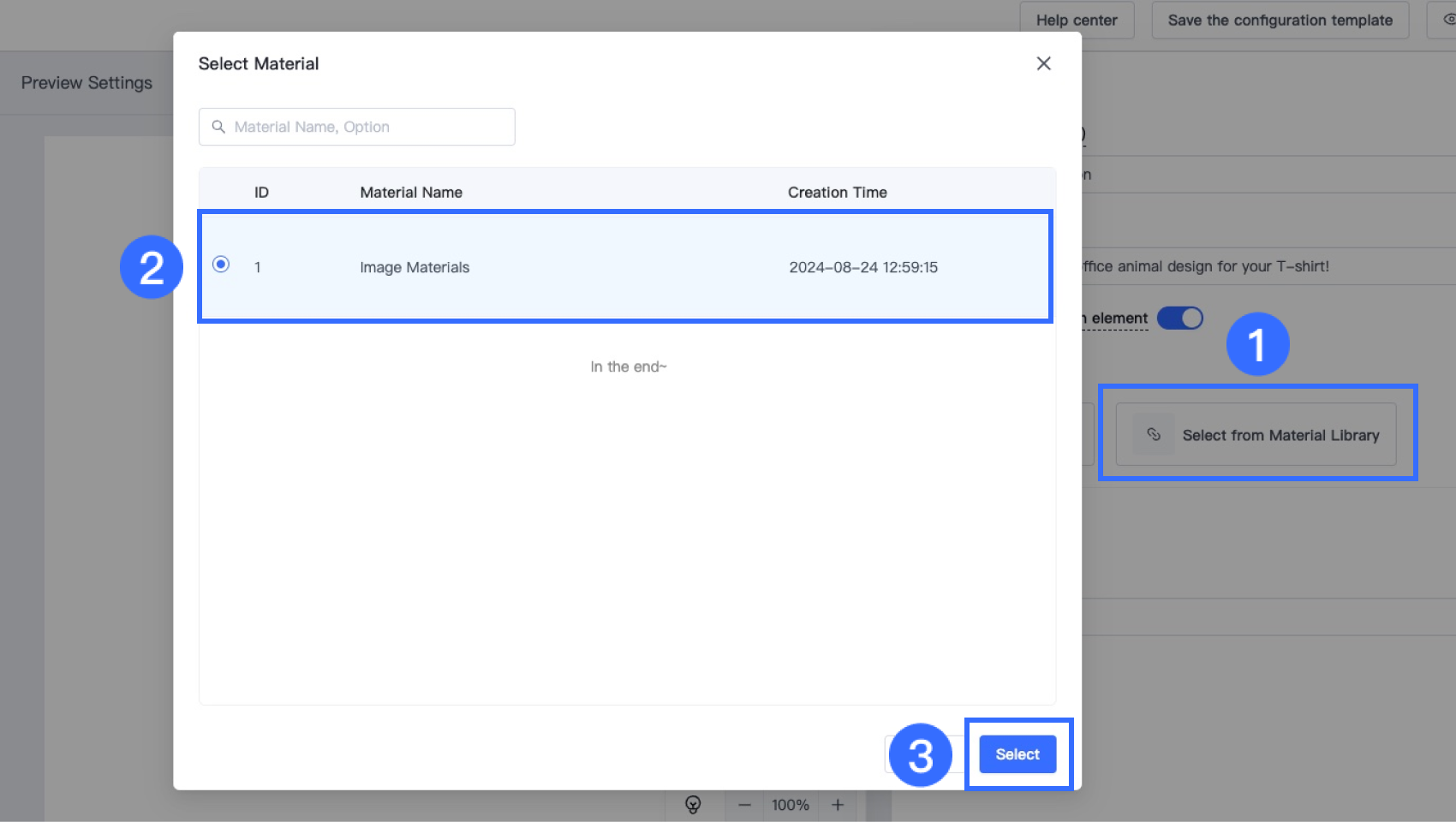Click the Image Materials row name
The height and width of the screenshot is (822, 1456).
(x=415, y=267)
